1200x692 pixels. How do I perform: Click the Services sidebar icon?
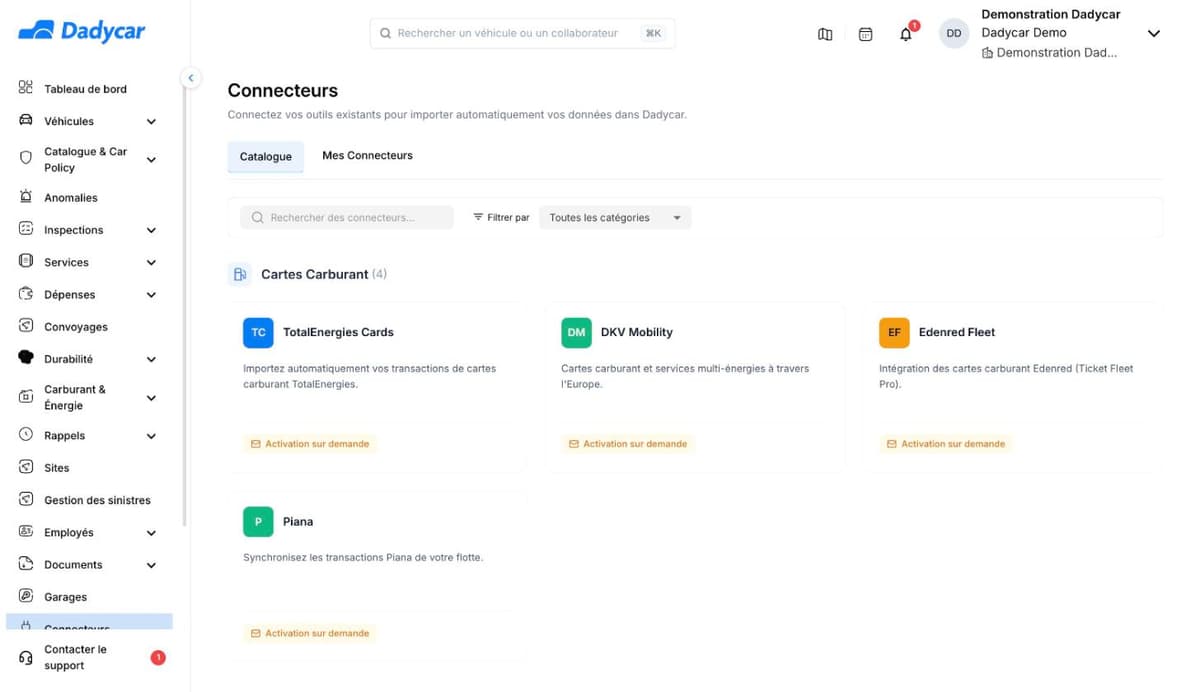pos(26,261)
